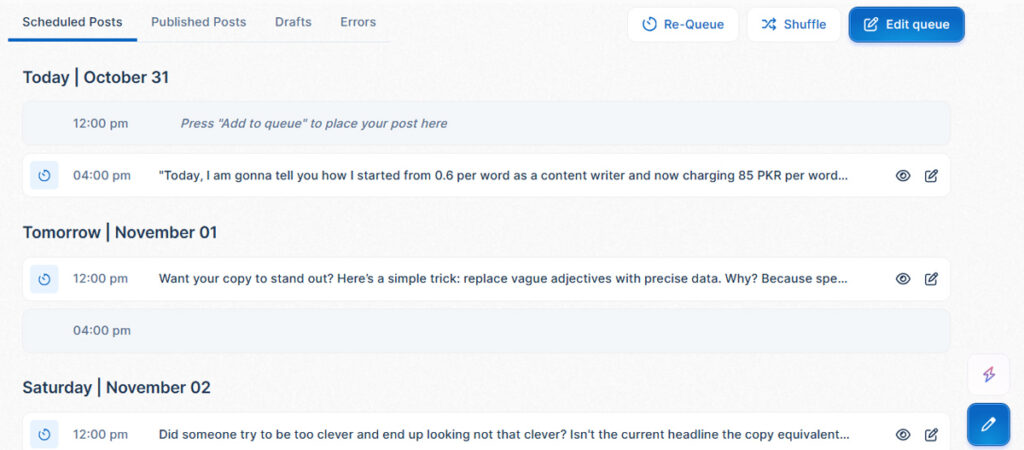Click the requeue icon on the 04:00 pm October 31 post
Image resolution: width=1024 pixels, height=450 pixels.
[44, 176]
